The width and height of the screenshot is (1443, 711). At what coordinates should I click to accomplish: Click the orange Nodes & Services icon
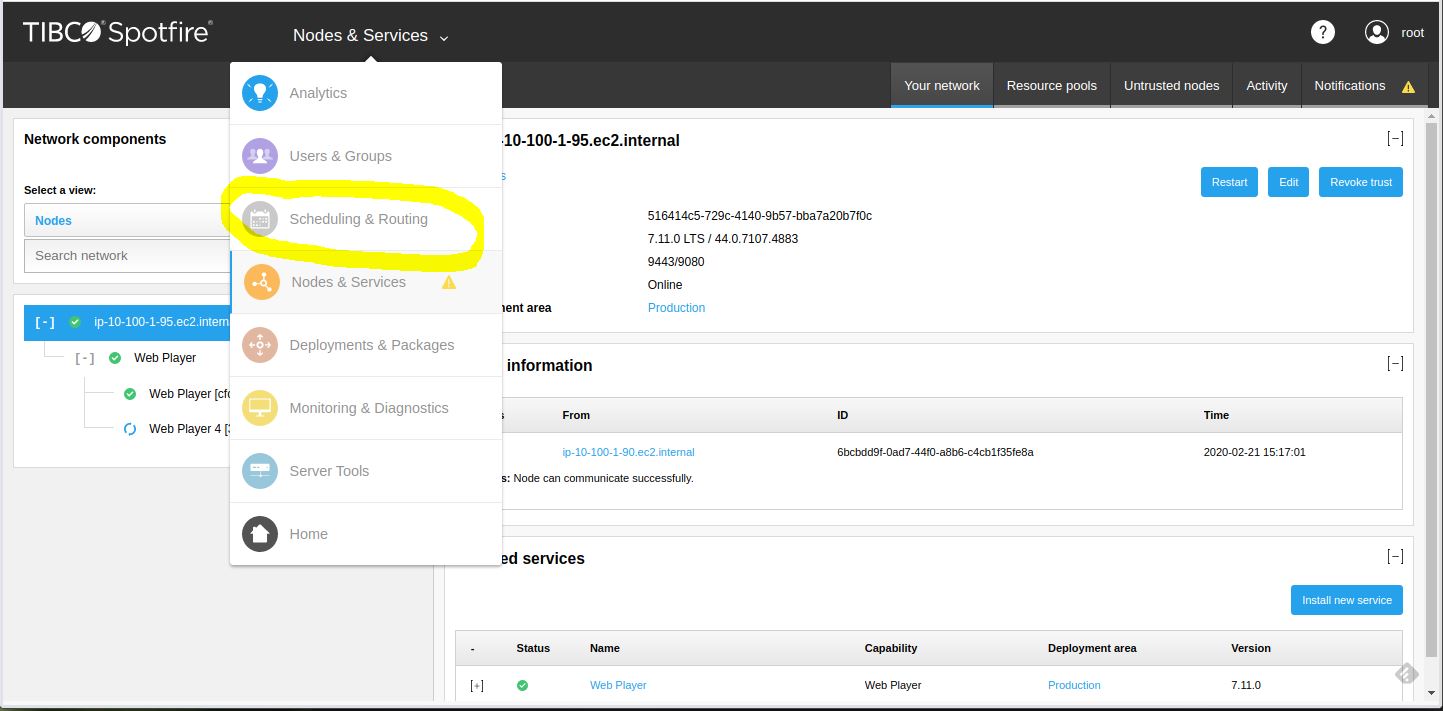pos(262,282)
